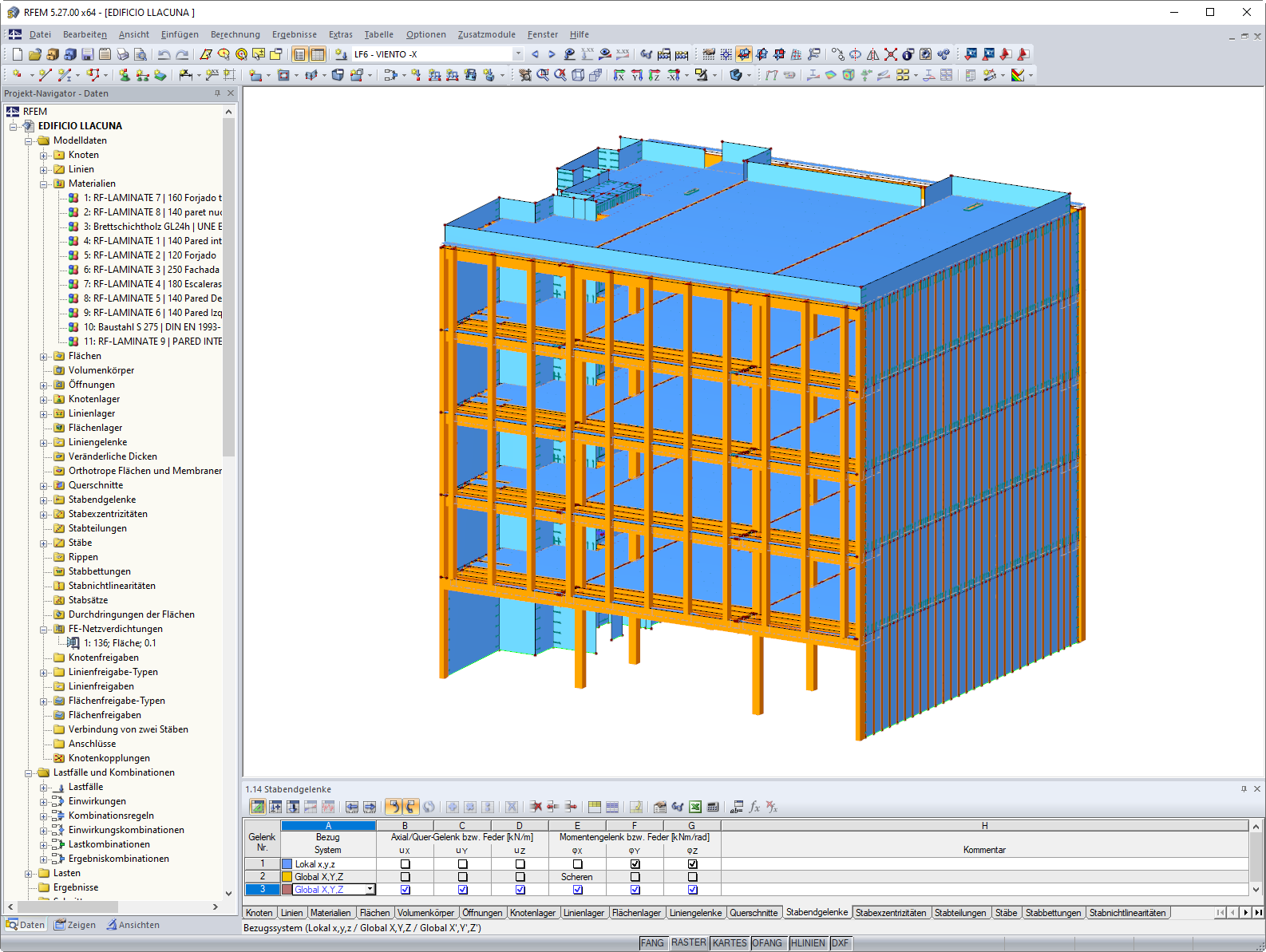Screen dimensions: 1266x952
Task: Click yellow color swatch of hinge 2 row
Action: pos(287,877)
